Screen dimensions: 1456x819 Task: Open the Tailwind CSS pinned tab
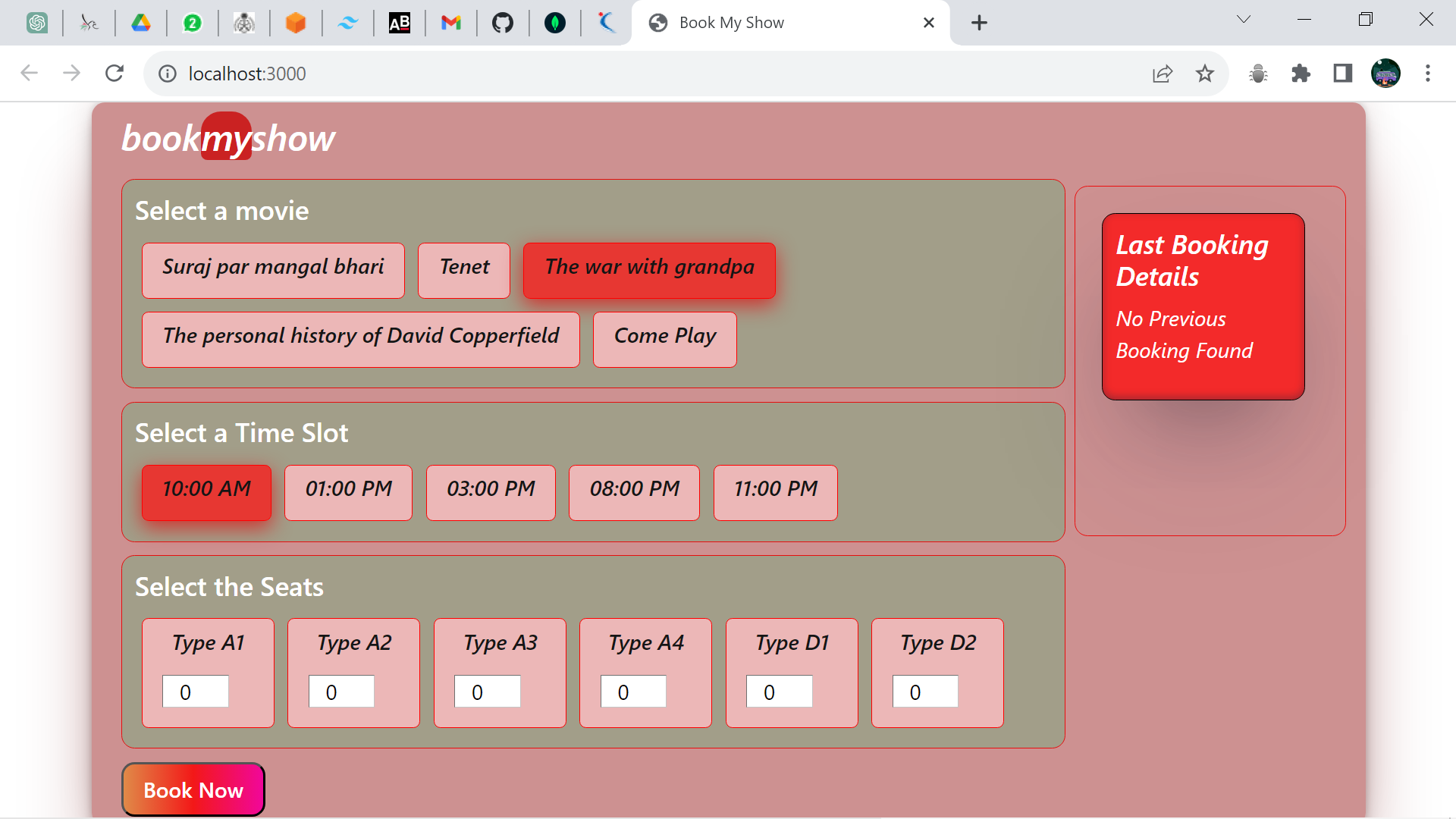pyautogui.click(x=347, y=23)
